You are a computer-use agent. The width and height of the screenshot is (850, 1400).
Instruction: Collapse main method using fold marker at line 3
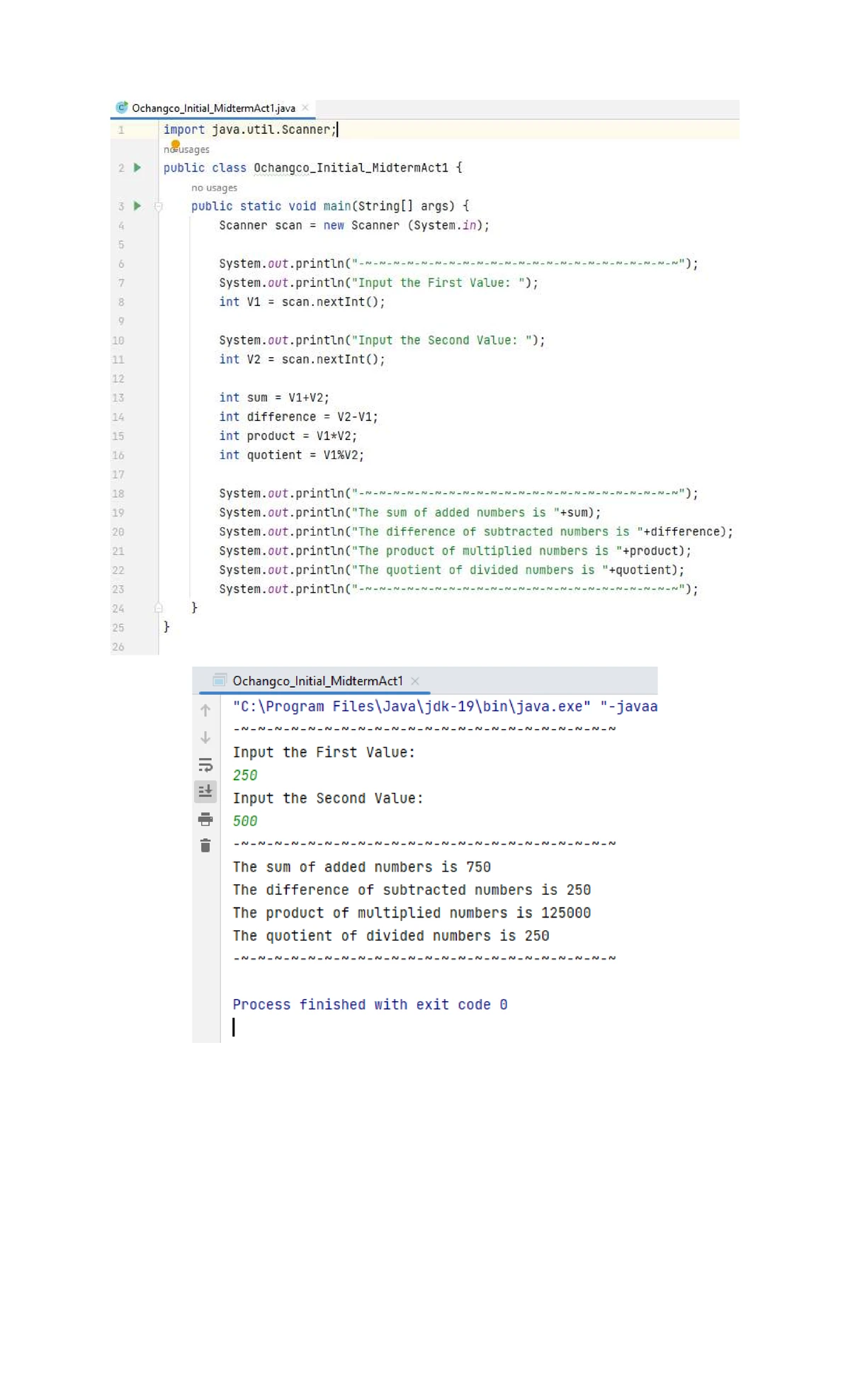(159, 206)
